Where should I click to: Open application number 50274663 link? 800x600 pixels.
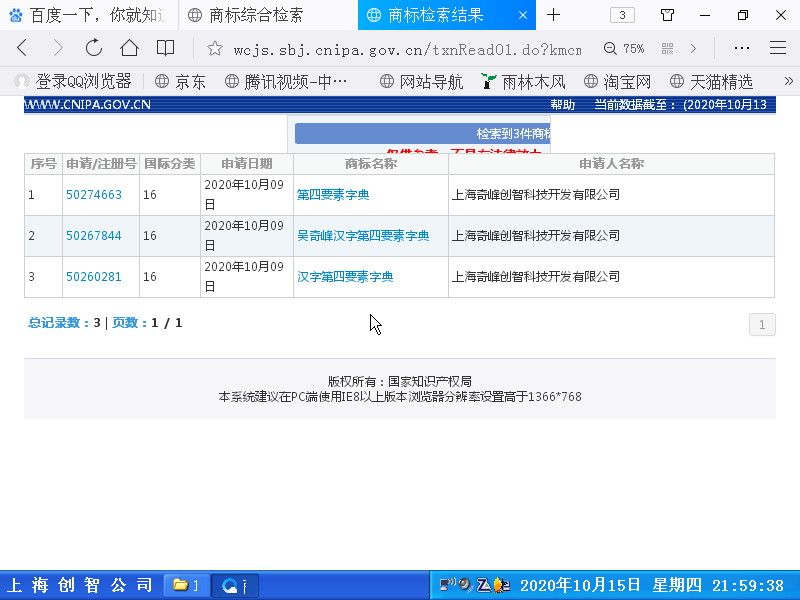pos(94,195)
